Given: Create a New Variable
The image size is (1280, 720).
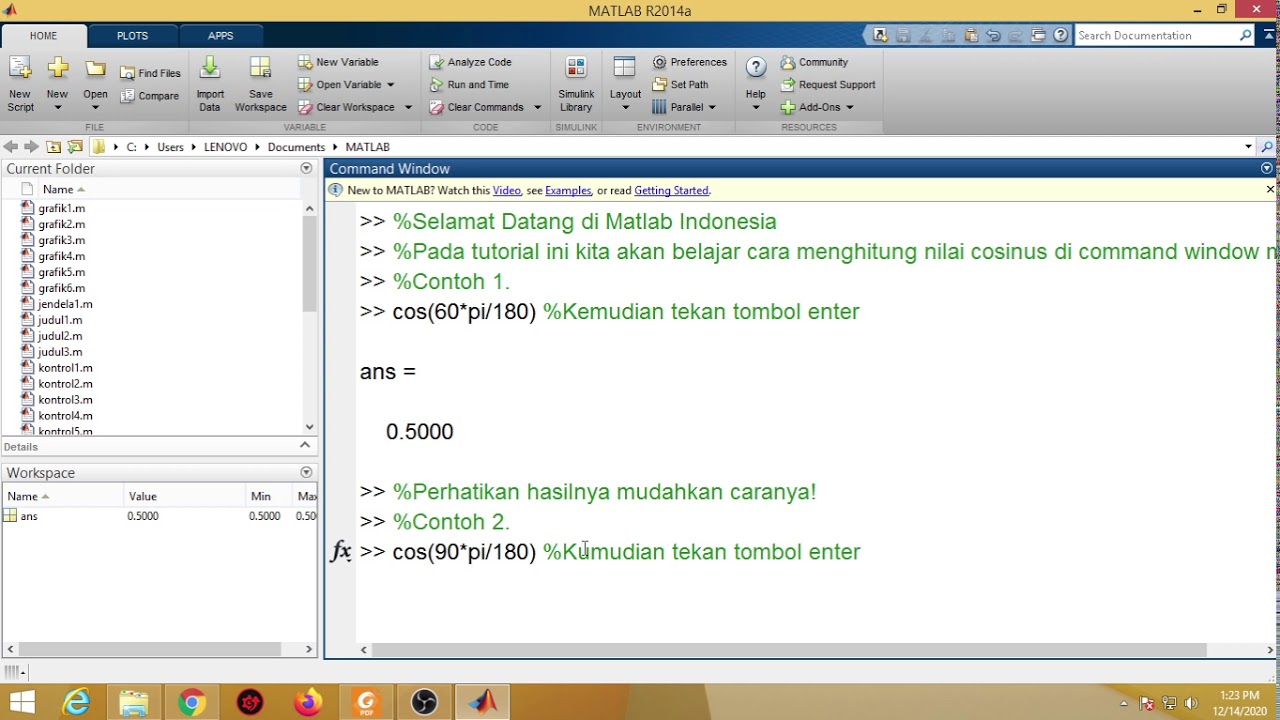Looking at the screenshot, I should tap(338, 62).
